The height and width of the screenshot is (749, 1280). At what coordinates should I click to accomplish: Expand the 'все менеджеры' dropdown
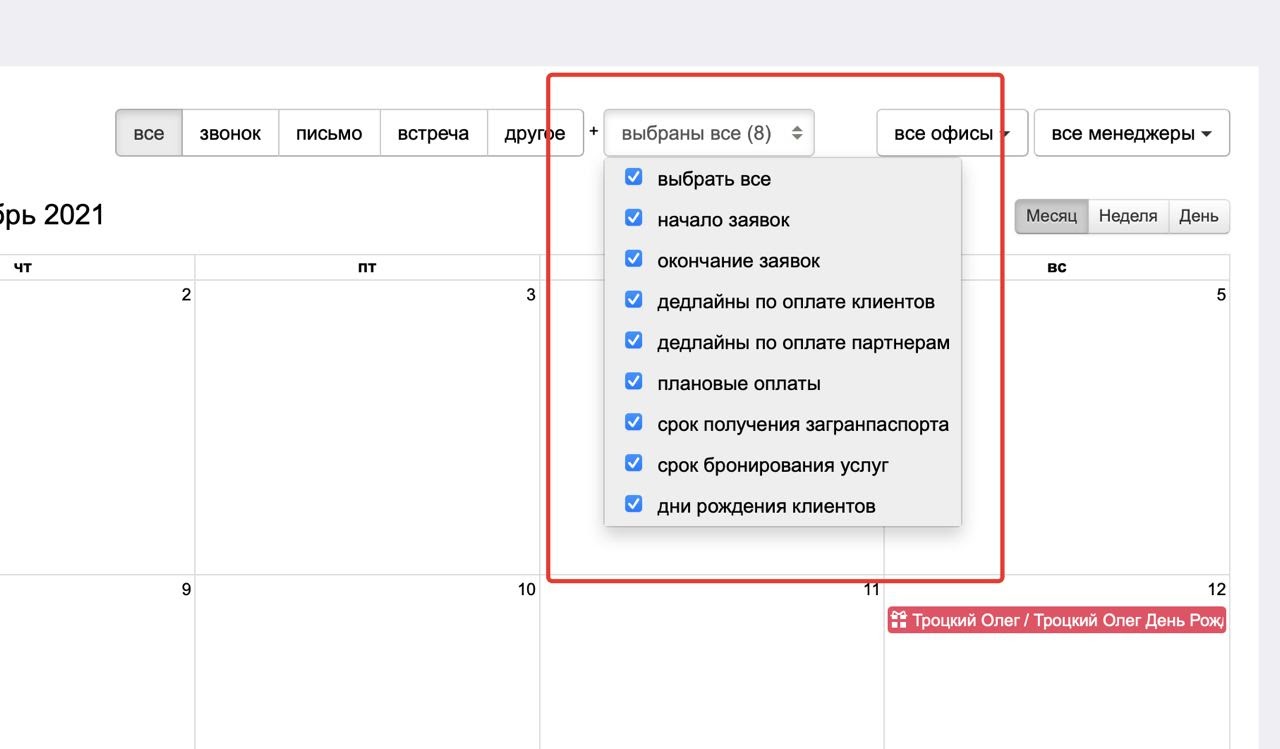[x=1131, y=133]
